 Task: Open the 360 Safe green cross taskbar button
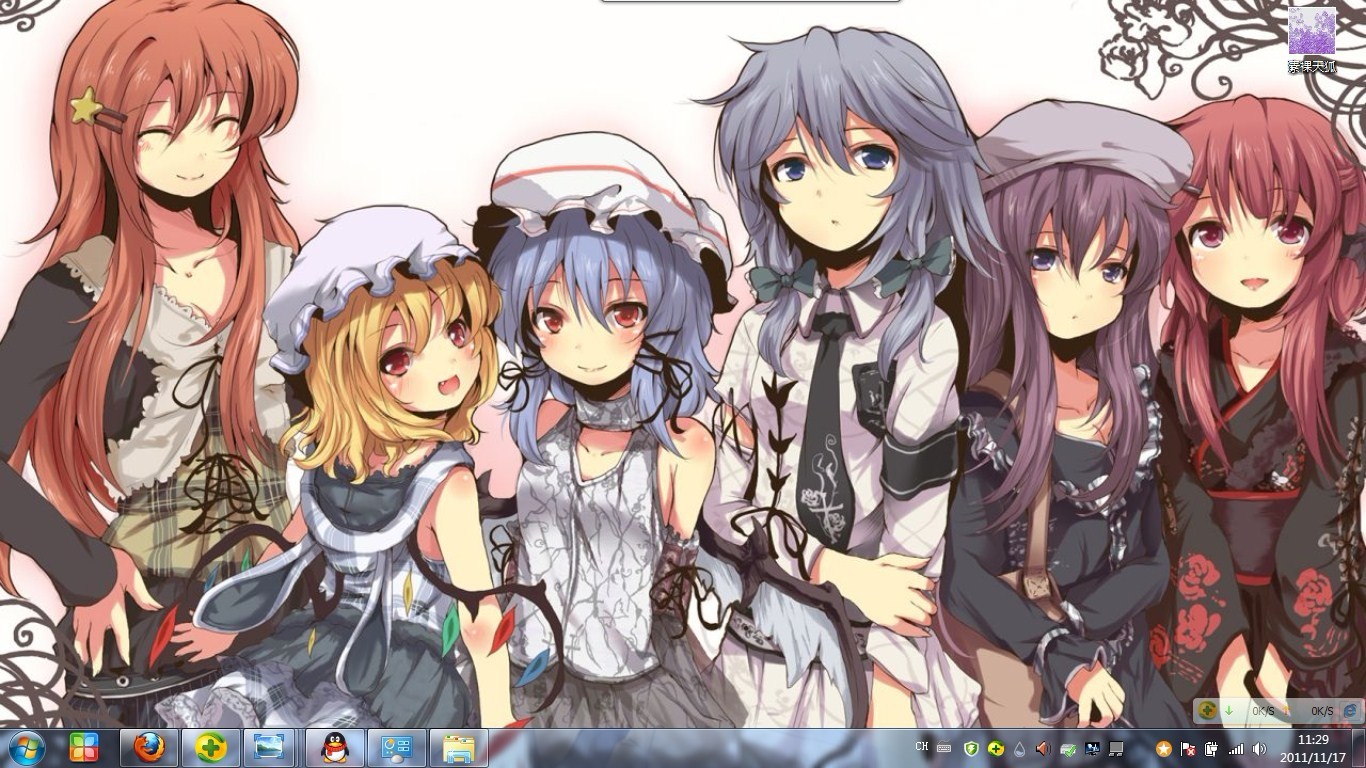click(211, 748)
